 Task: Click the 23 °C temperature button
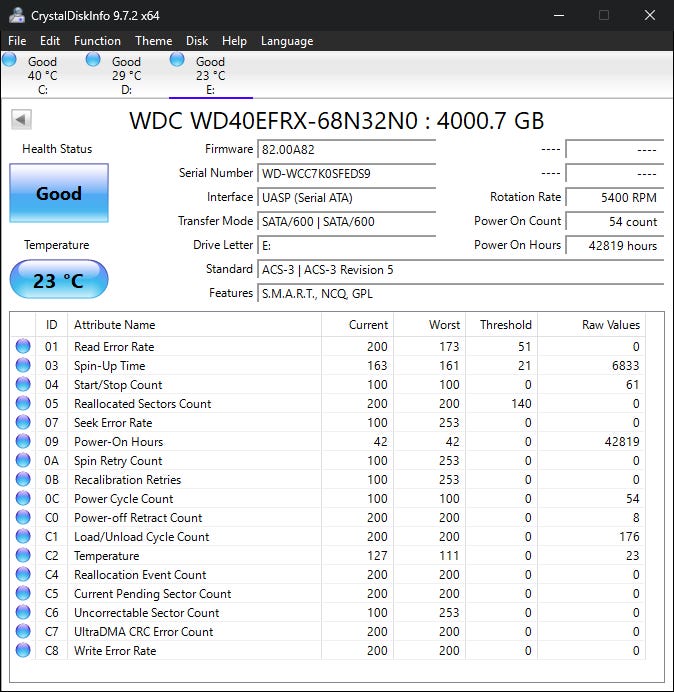[x=59, y=280]
